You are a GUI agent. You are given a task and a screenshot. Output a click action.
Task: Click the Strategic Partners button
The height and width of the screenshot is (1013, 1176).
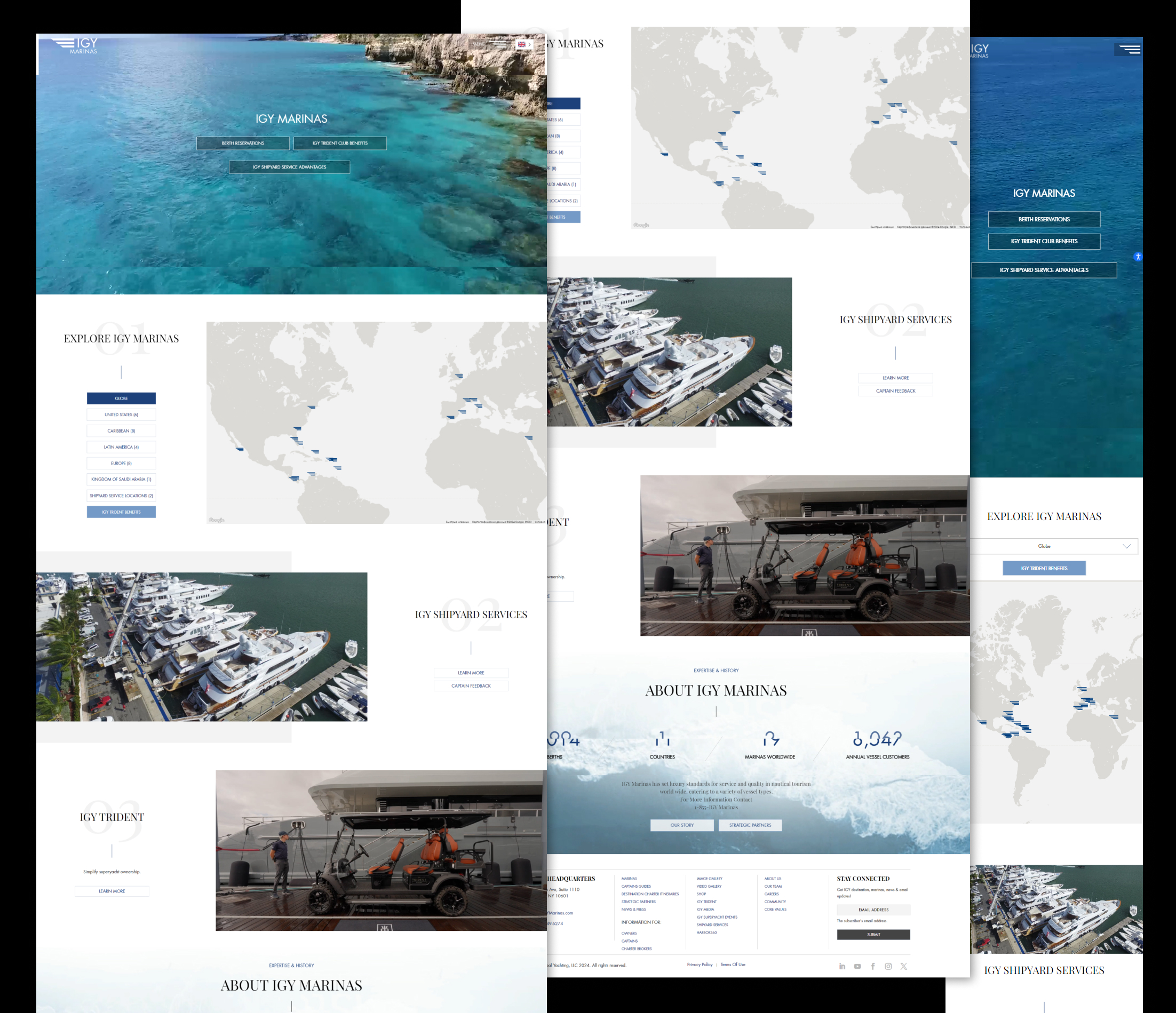click(750, 825)
